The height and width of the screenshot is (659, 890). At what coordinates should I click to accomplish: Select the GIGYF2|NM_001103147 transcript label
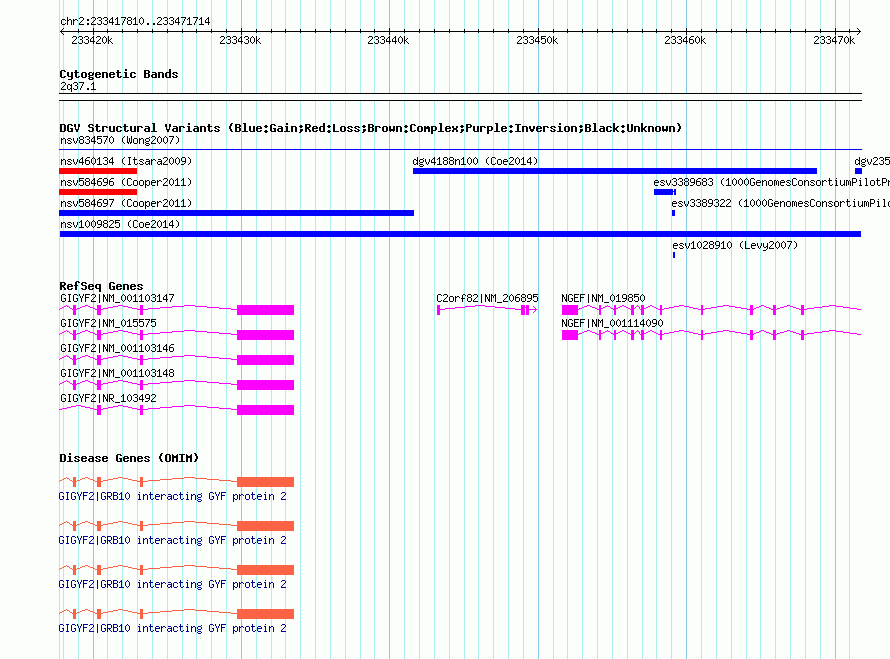[x=117, y=298]
